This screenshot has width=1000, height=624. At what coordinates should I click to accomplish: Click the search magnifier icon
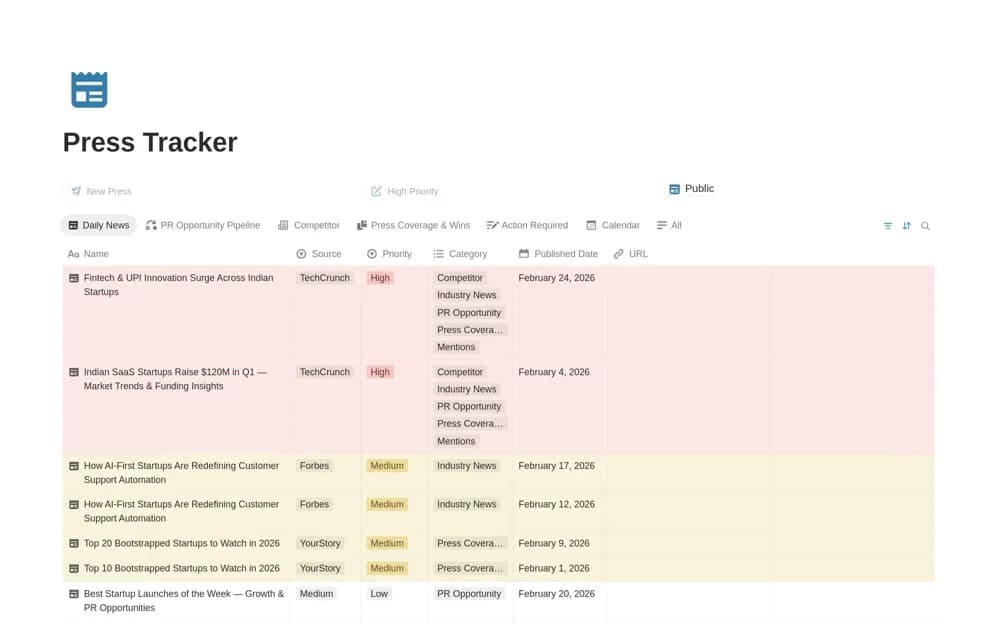click(925, 226)
